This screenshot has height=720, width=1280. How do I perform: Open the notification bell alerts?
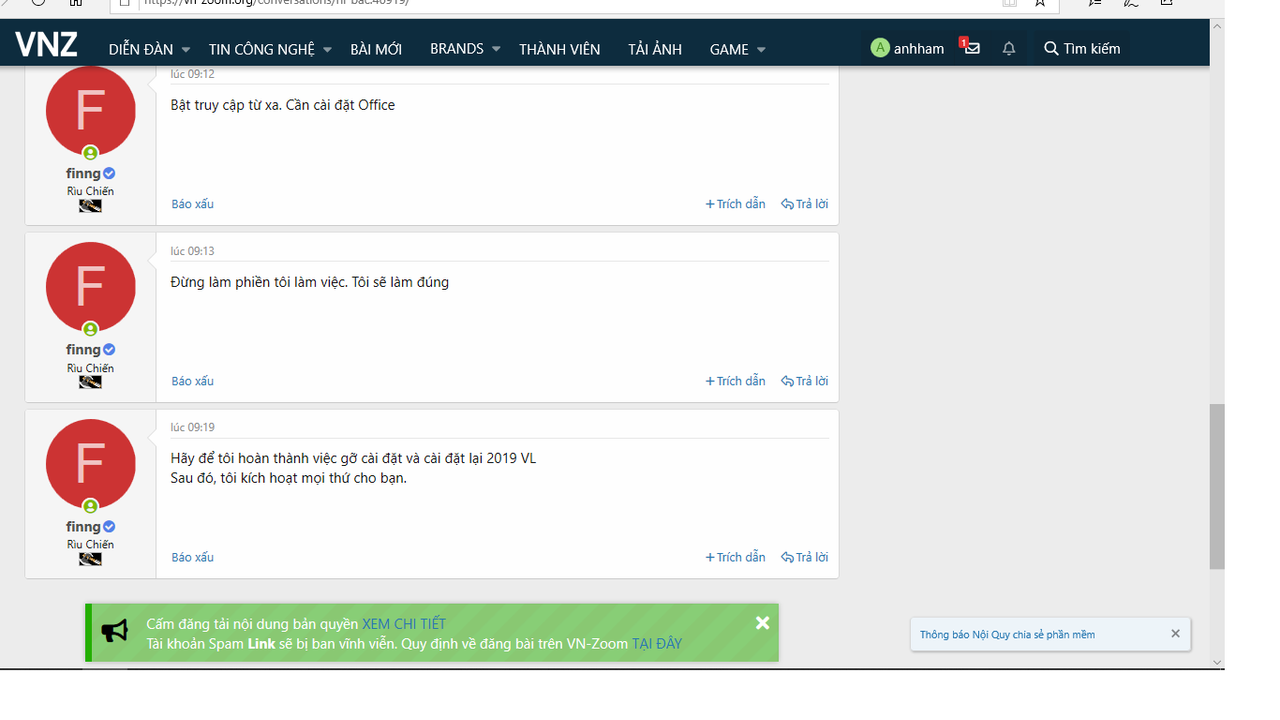1009,48
